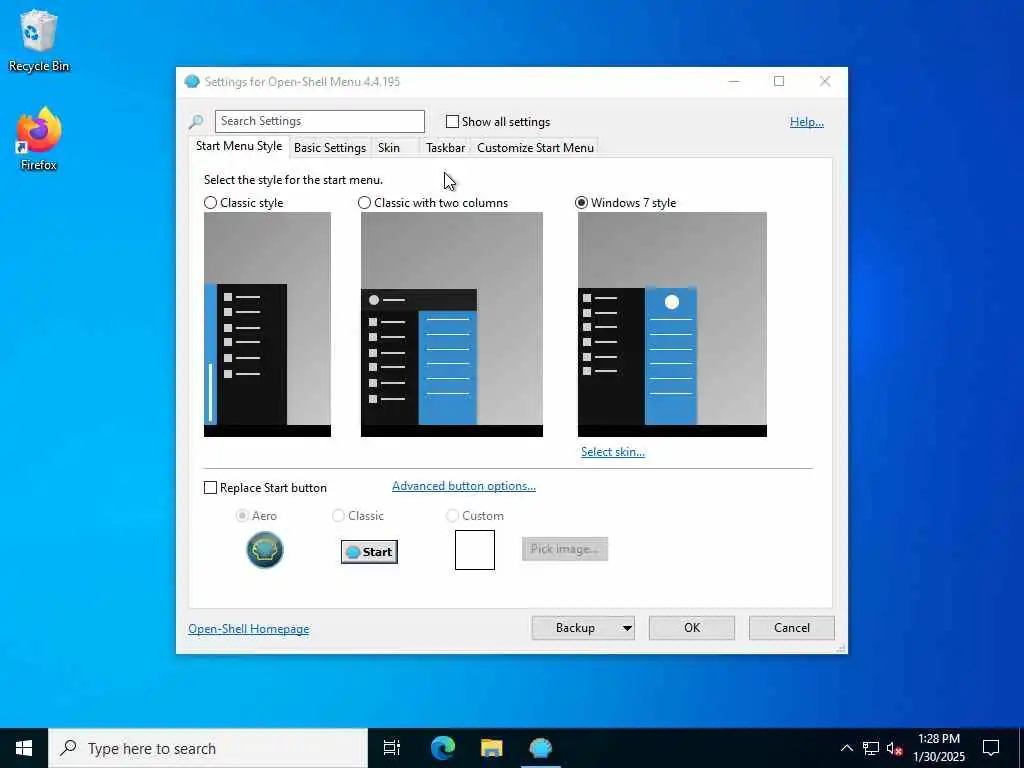This screenshot has width=1024, height=768.
Task: Click the taskbar search magnifier icon
Action: pyautogui.click(x=69, y=748)
